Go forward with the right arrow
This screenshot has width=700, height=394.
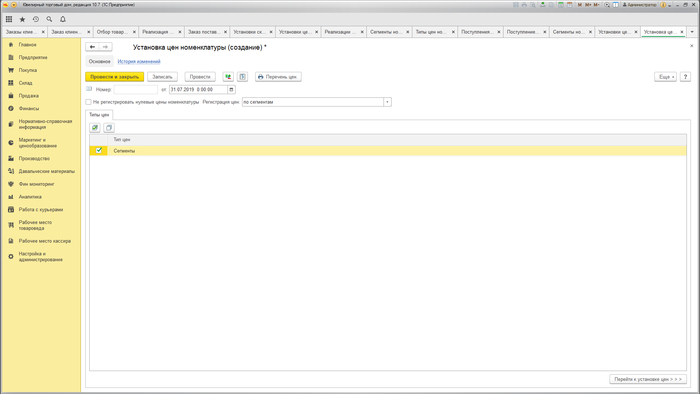(105, 47)
